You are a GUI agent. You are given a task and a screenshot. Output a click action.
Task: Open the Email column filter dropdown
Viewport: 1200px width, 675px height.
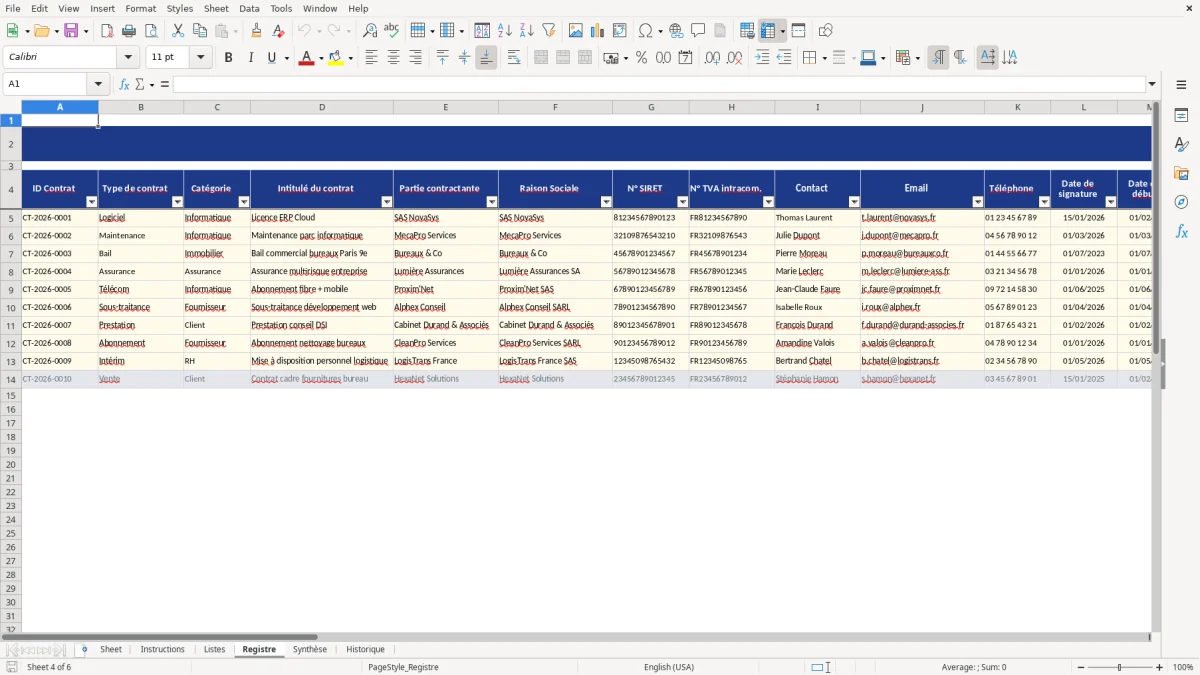977,202
